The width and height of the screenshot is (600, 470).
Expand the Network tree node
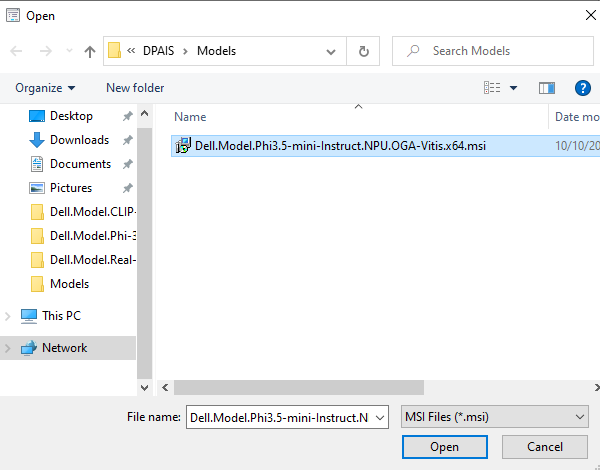tap(8, 348)
